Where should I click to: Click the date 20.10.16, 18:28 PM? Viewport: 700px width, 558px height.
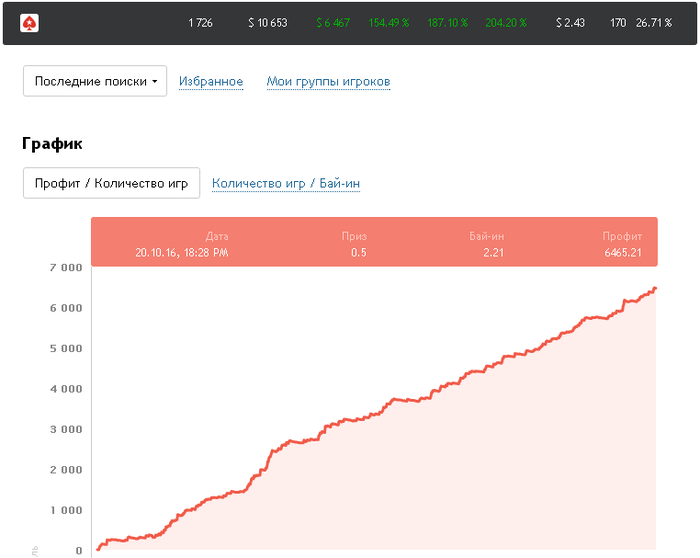pyautogui.click(x=182, y=253)
